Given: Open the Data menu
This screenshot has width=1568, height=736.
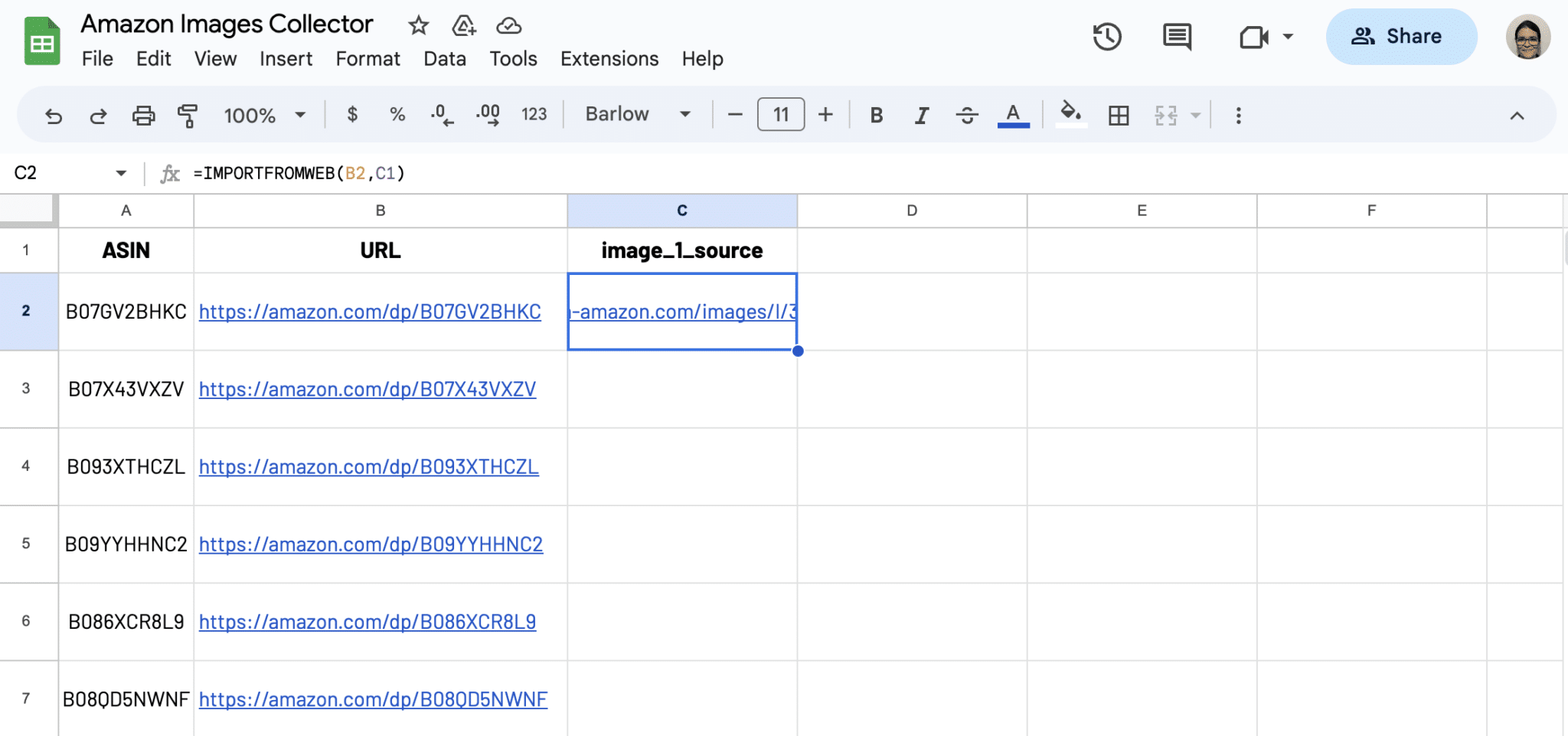Looking at the screenshot, I should (x=444, y=59).
